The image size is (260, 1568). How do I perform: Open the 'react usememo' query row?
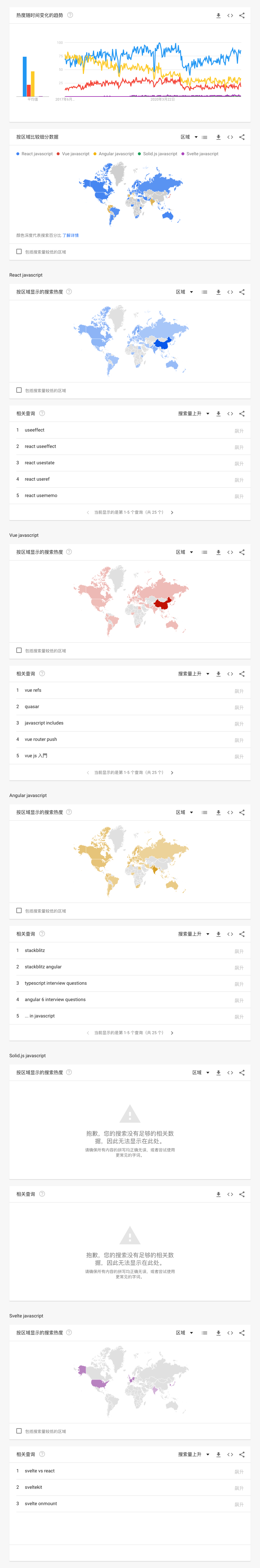[130, 496]
